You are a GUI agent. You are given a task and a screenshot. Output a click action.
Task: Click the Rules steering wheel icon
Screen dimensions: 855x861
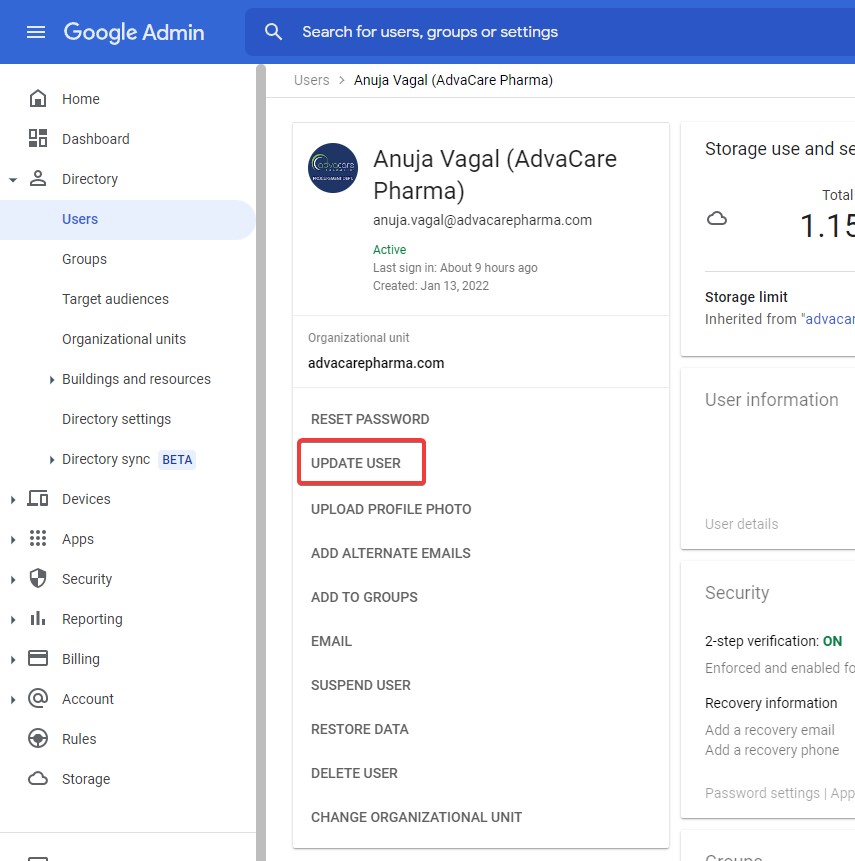[38, 739]
